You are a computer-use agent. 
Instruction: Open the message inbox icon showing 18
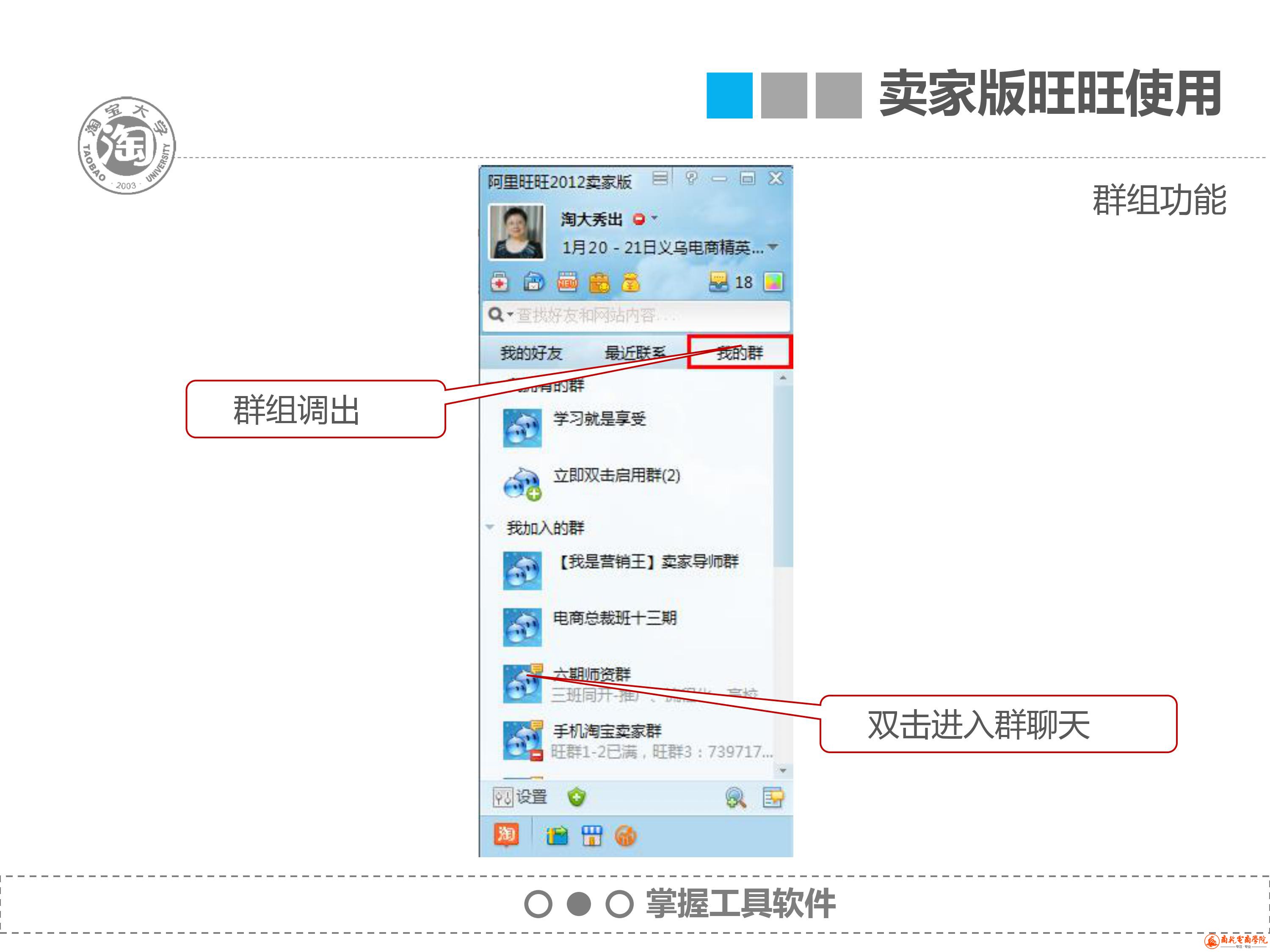click(x=718, y=282)
